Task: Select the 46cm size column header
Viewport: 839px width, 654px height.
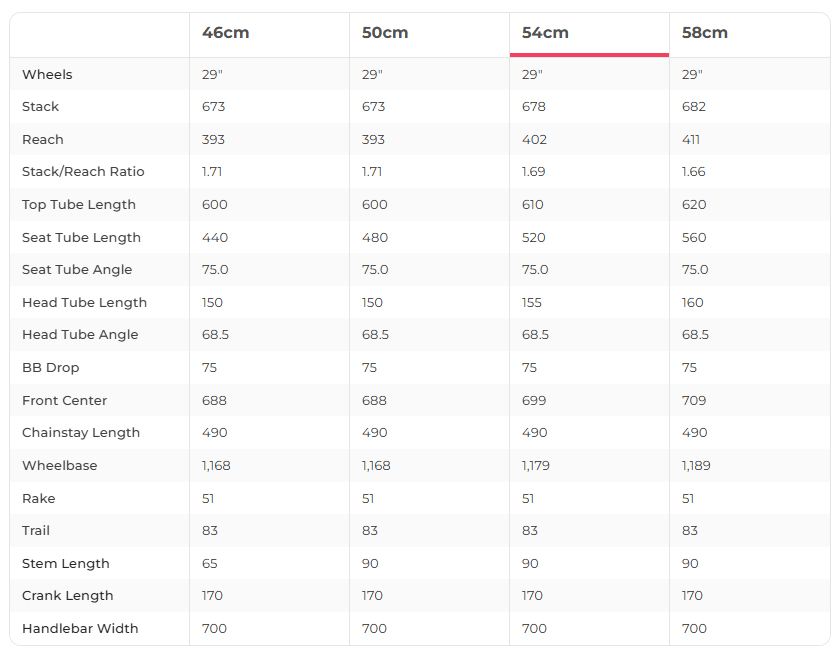Action: [x=225, y=33]
